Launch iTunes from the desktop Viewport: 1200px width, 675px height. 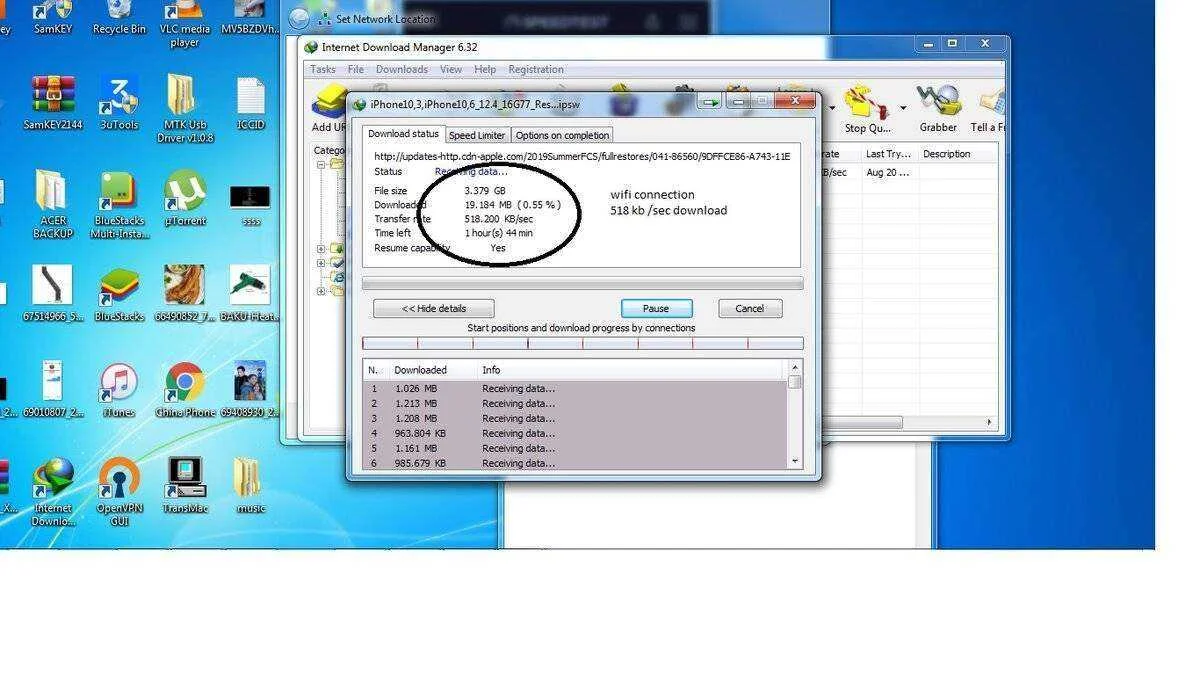[119, 390]
